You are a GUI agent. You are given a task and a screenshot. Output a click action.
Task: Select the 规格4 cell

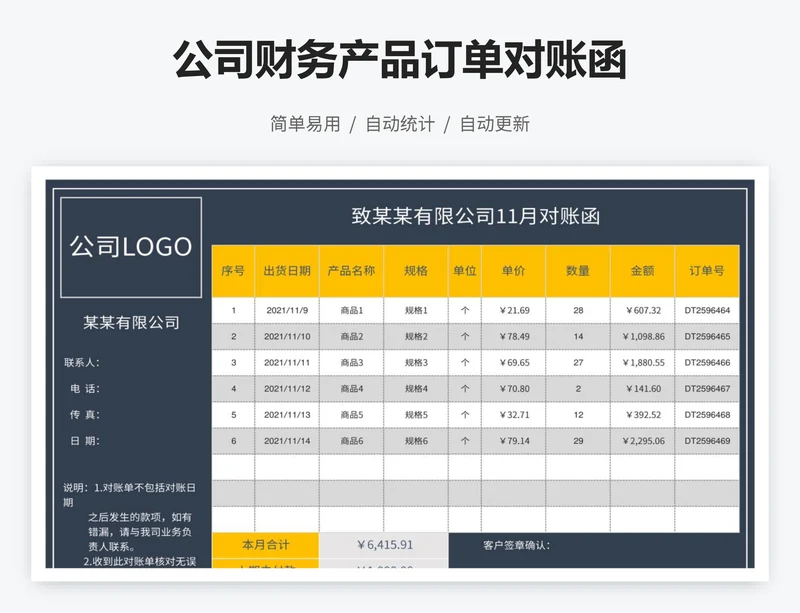pyautogui.click(x=416, y=388)
